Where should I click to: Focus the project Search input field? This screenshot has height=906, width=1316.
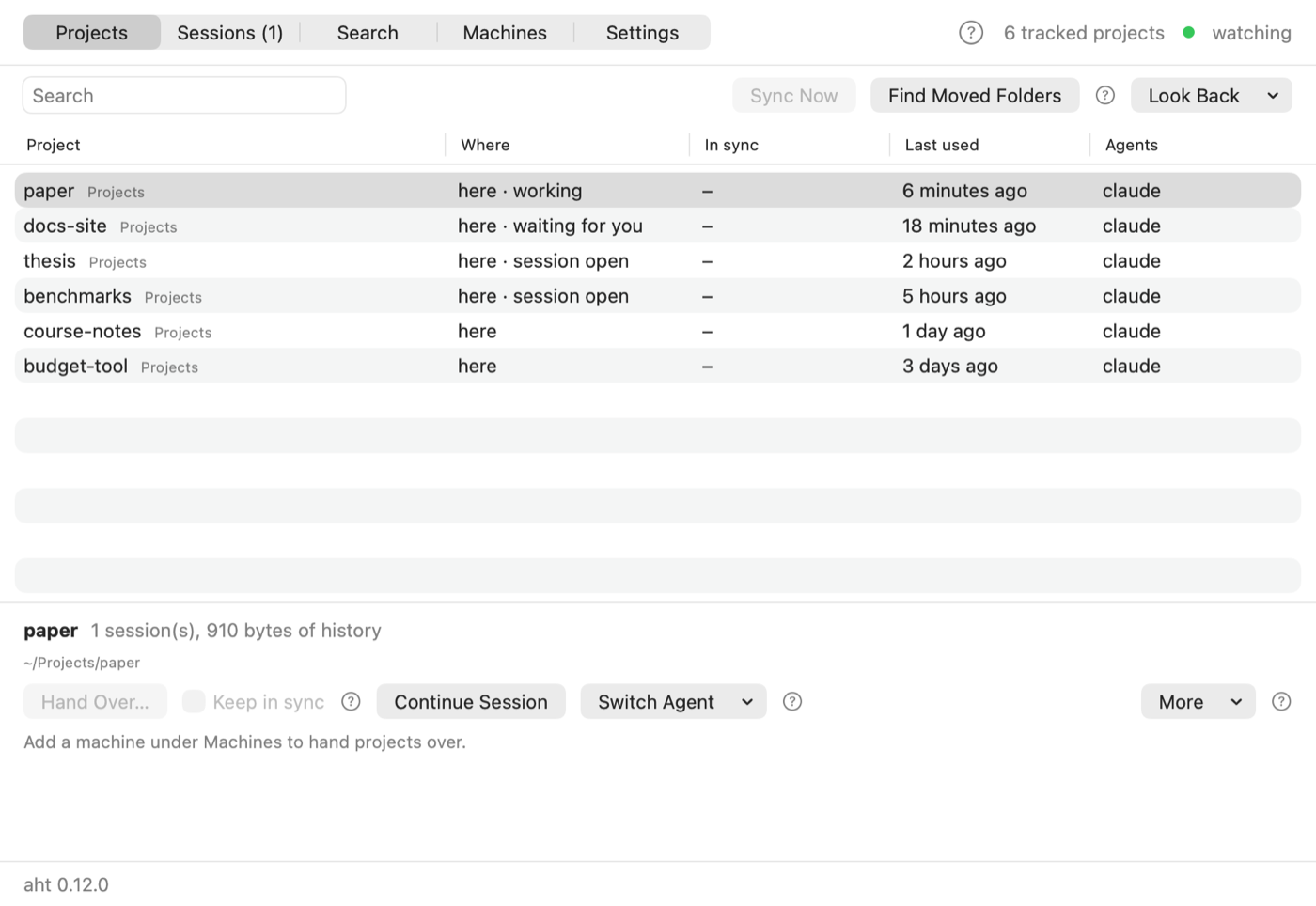184,95
